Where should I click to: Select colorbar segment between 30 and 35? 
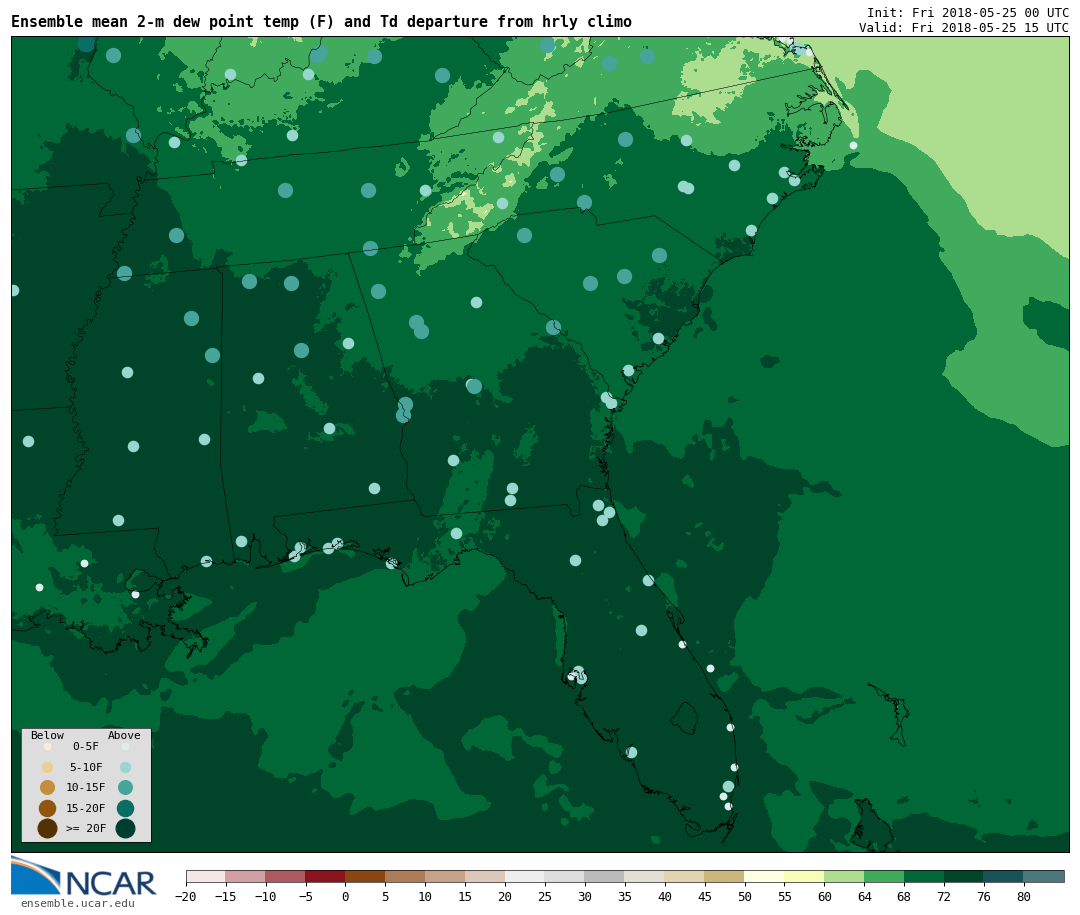click(x=605, y=876)
